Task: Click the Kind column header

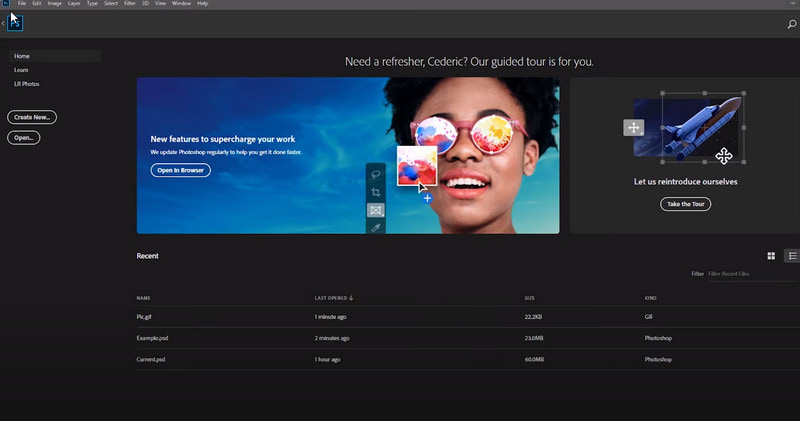Action: (651, 298)
